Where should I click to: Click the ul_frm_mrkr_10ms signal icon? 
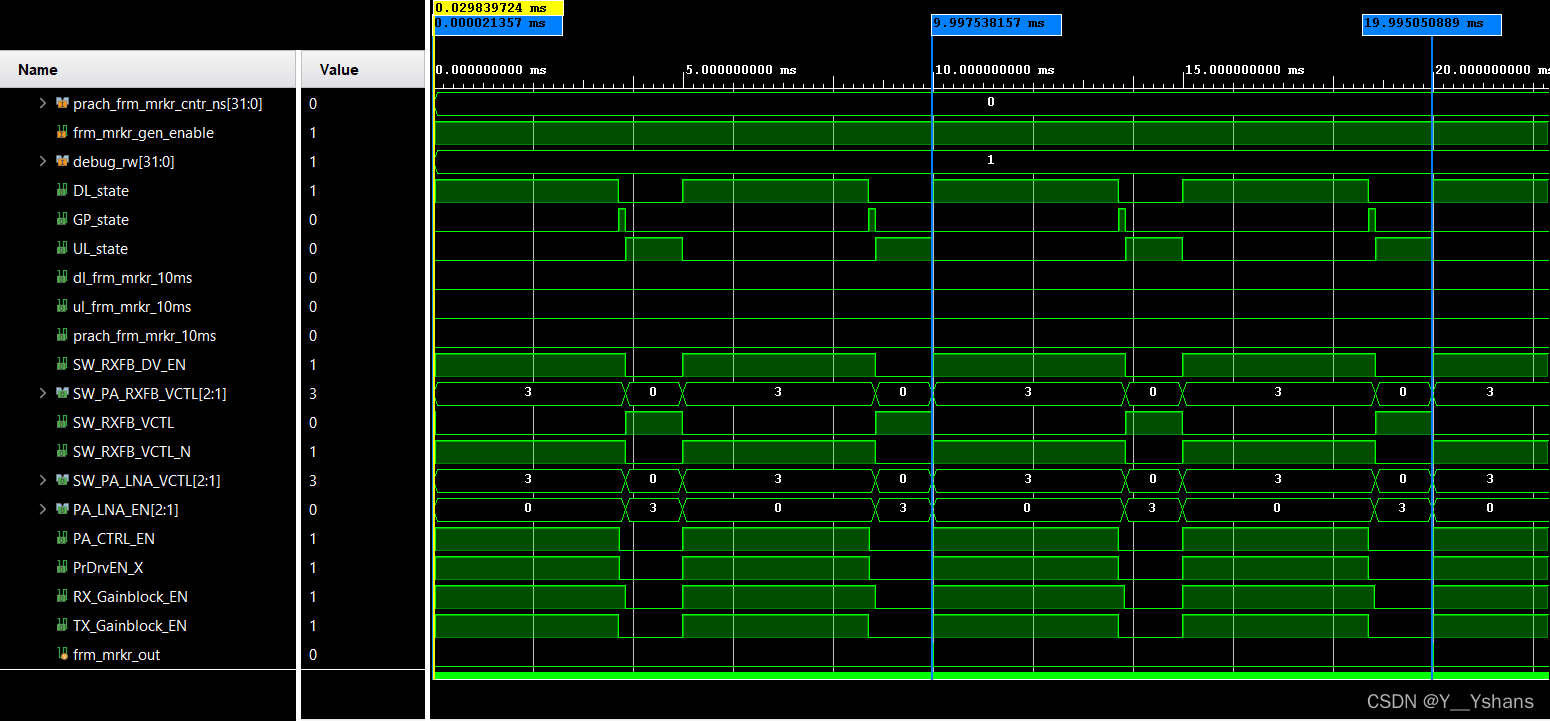(x=62, y=306)
